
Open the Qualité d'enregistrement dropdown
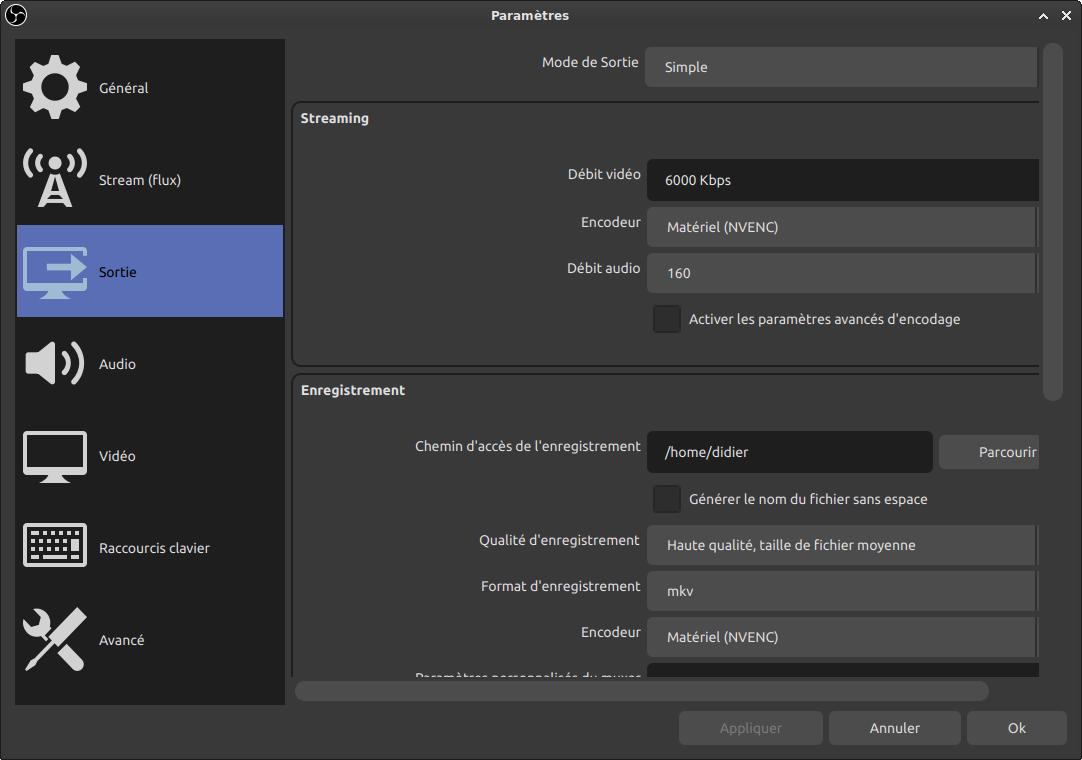(840, 545)
